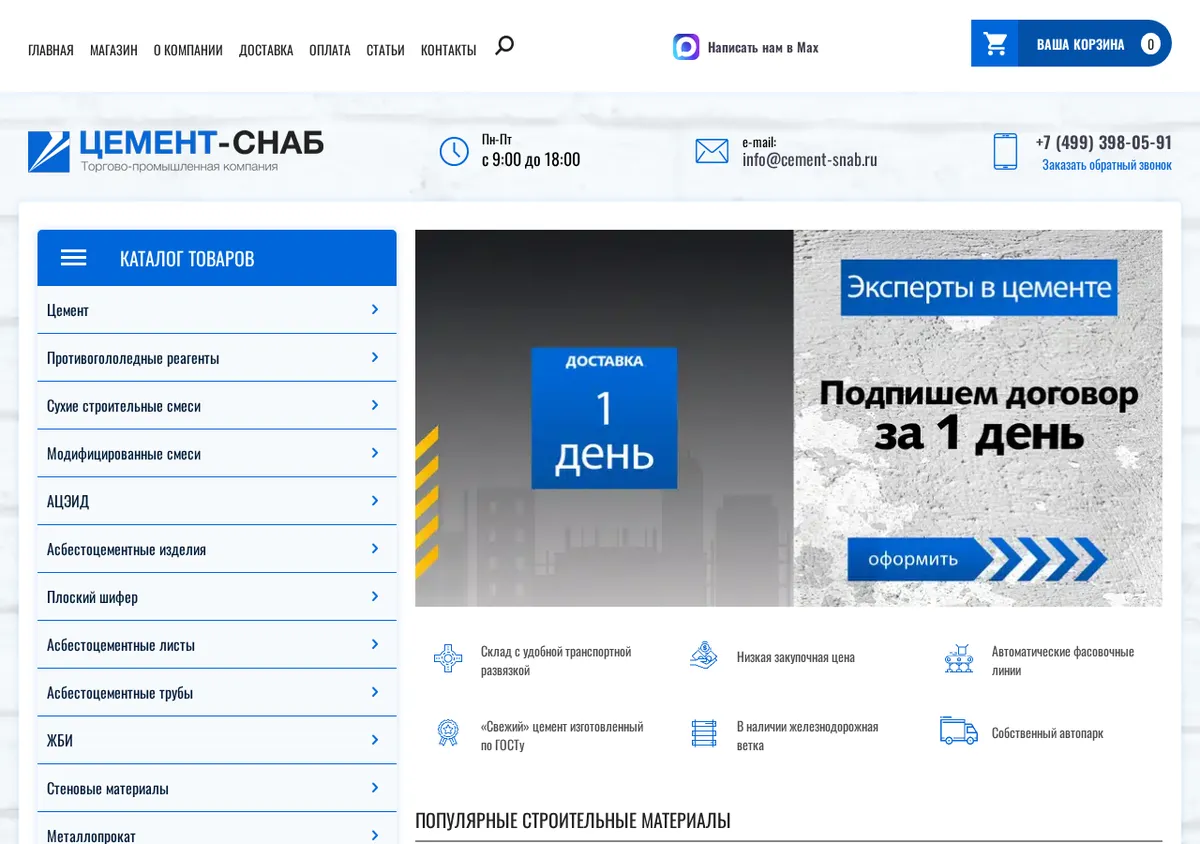Click the Цемент-Снаб logo
The image size is (1200, 844).
tap(176, 151)
